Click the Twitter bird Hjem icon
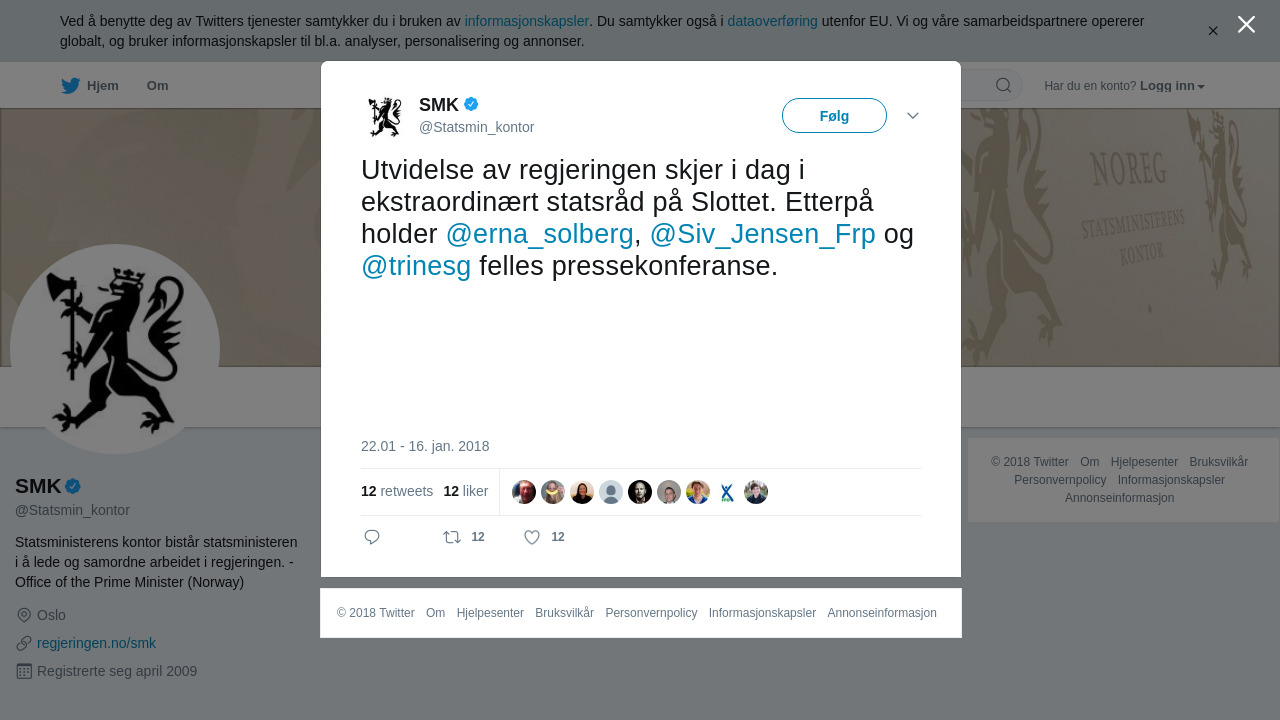The image size is (1280, 720). pos(70,86)
